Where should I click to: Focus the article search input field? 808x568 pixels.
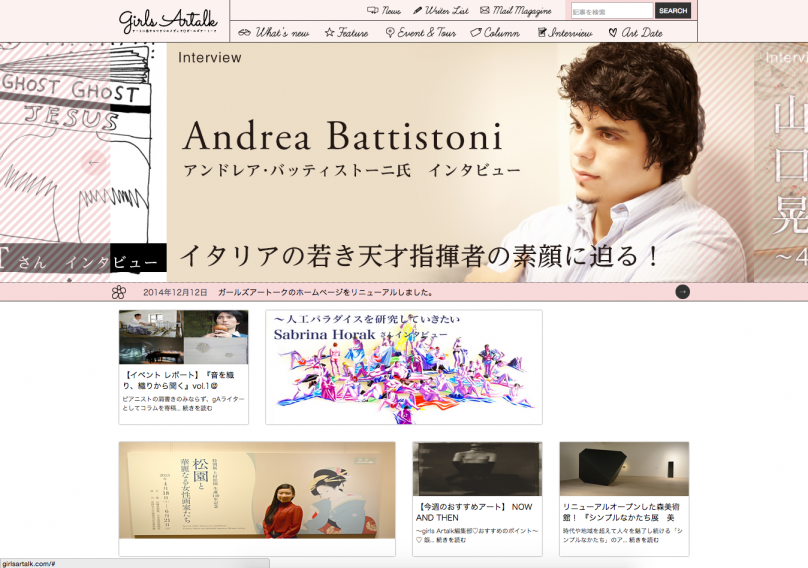point(612,11)
